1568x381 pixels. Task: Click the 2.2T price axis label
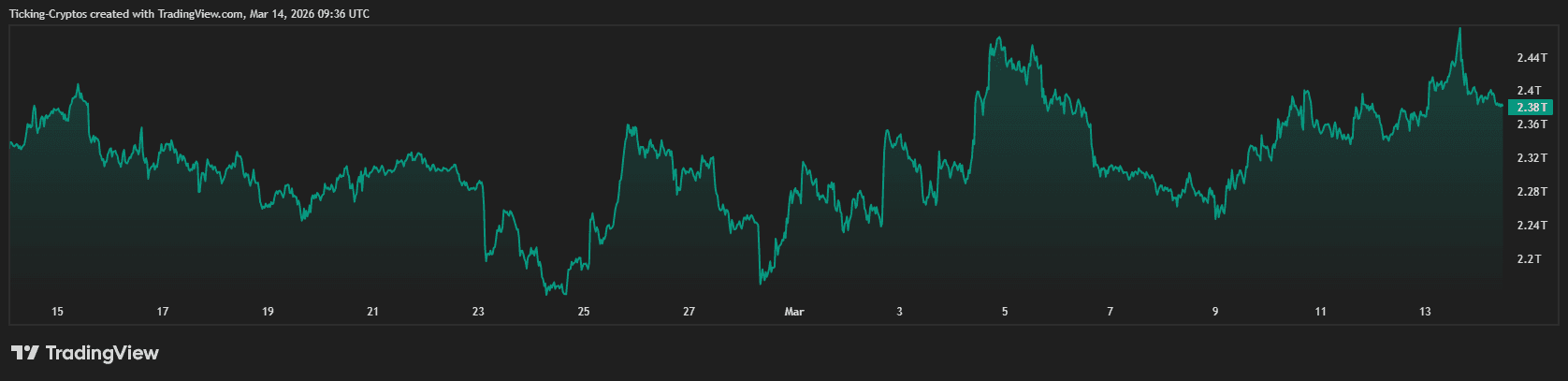1529,259
